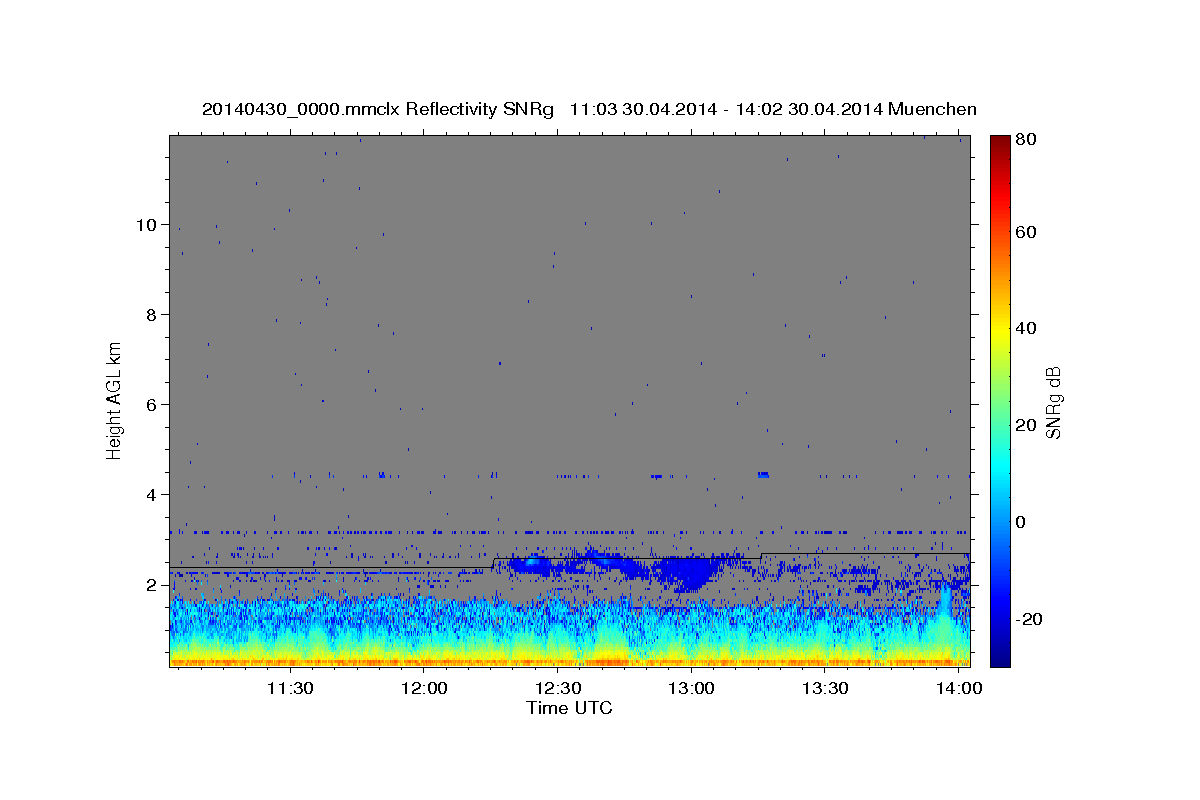Click the height tick label 6
The image size is (1200, 800).
pos(150,405)
